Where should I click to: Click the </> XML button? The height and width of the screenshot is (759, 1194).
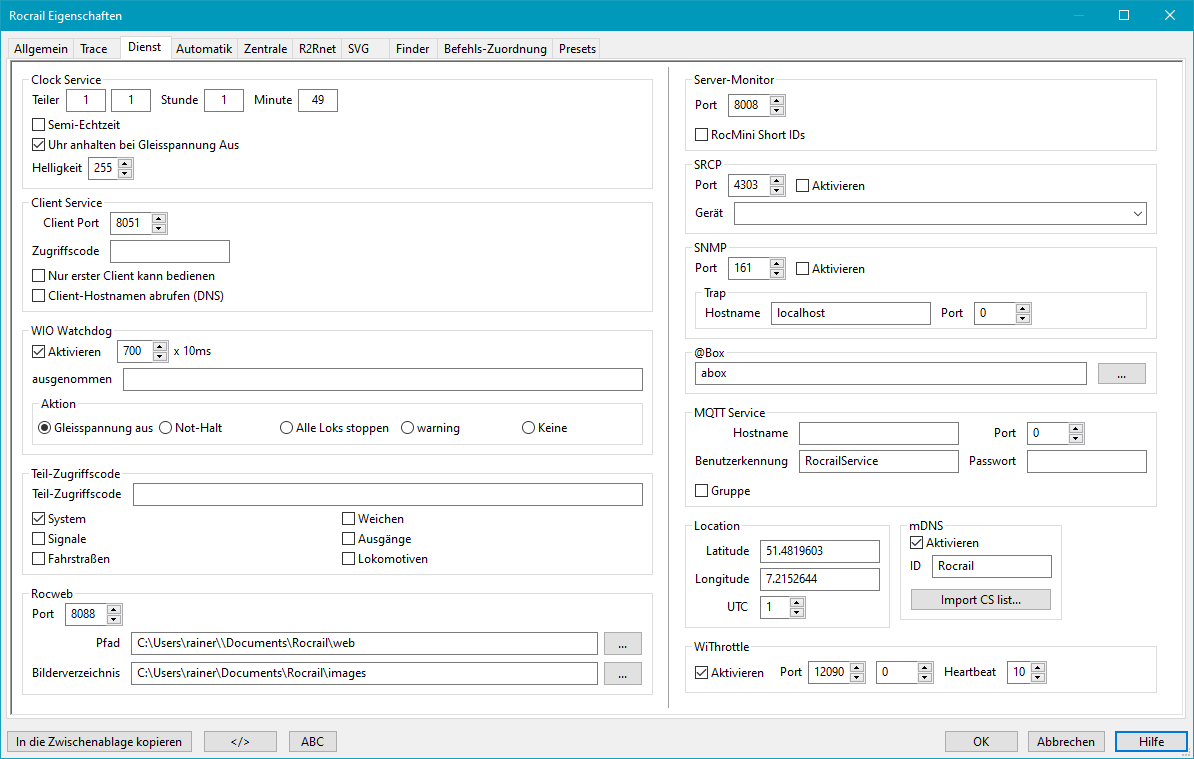coord(239,741)
